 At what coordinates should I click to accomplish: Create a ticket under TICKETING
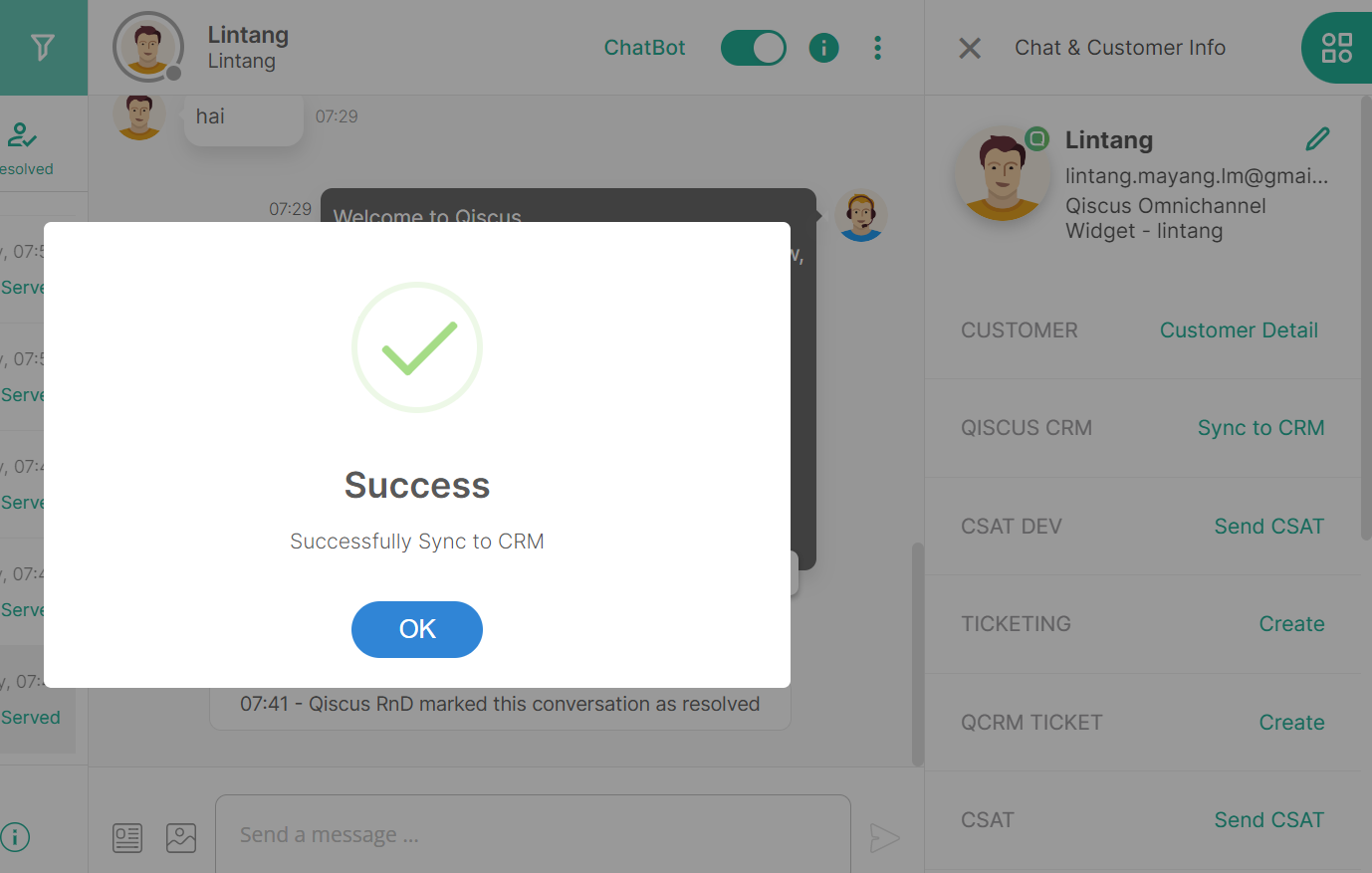1291,624
